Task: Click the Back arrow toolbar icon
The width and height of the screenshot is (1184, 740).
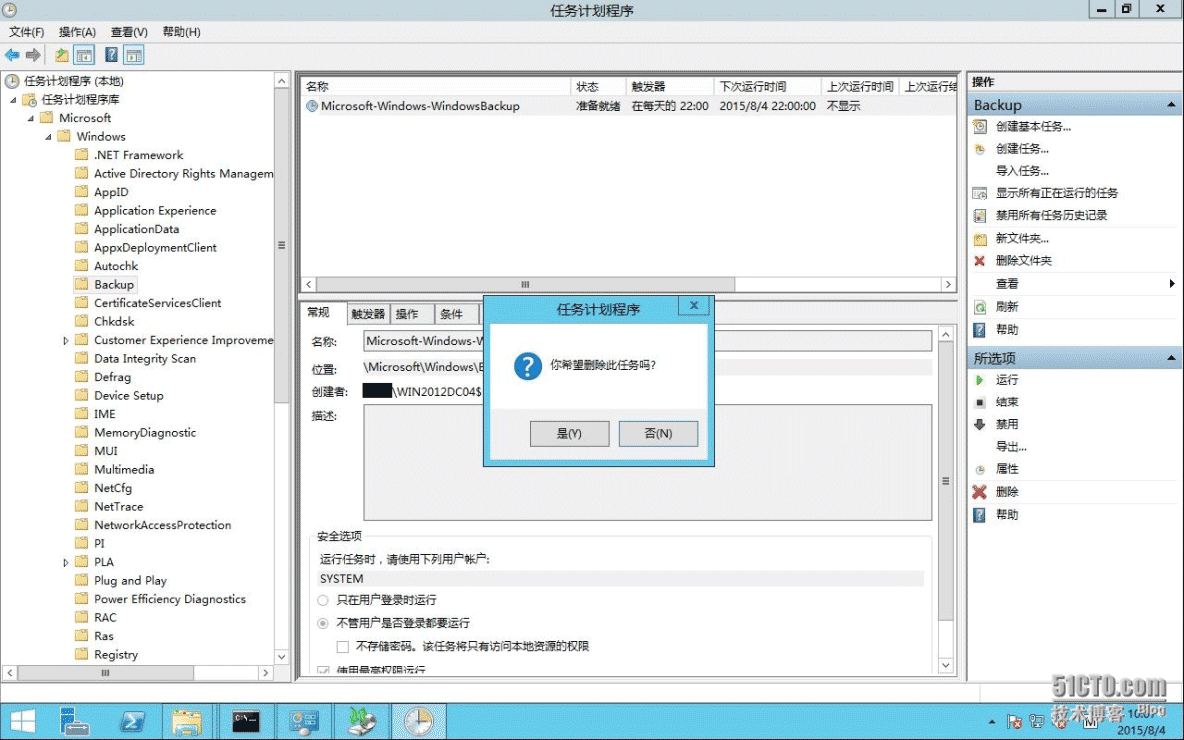Action: [12, 55]
